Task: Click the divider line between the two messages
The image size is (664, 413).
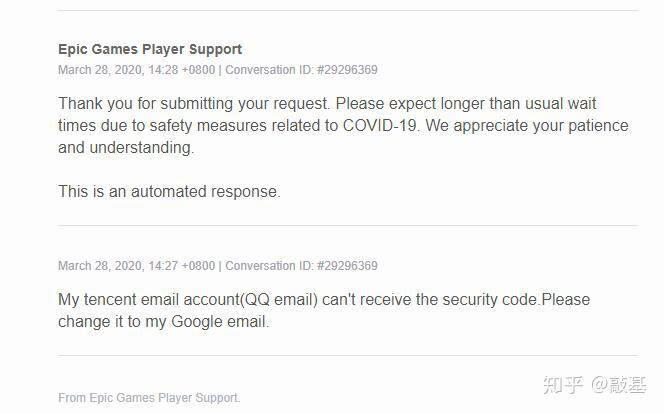Action: (347, 226)
